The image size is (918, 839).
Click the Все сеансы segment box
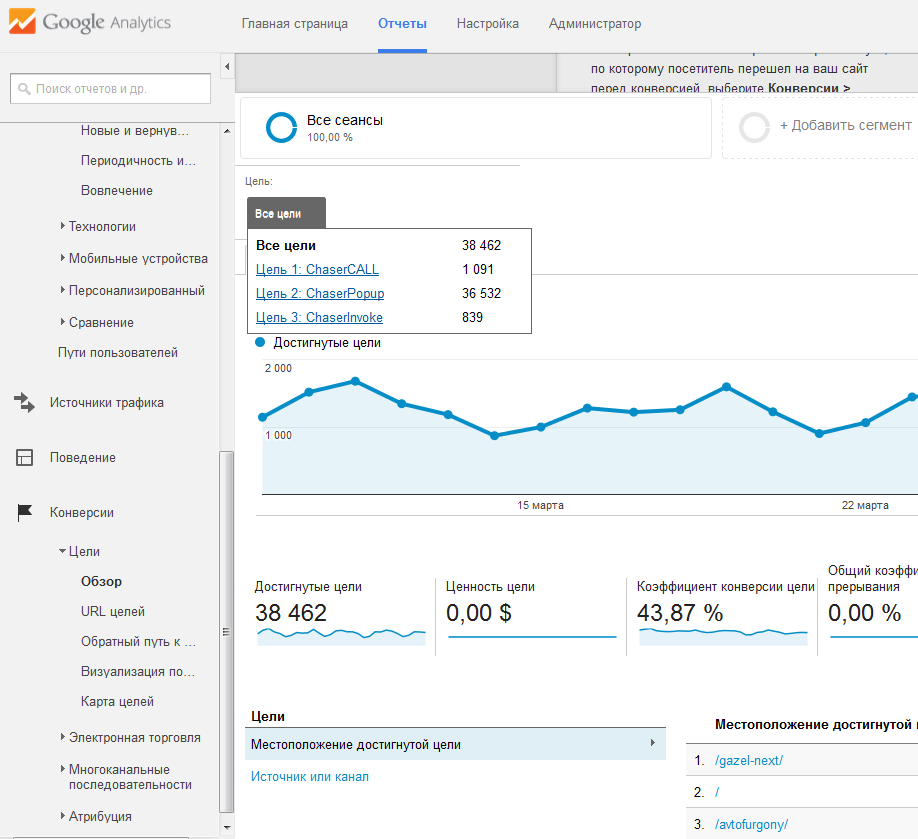[x=476, y=128]
